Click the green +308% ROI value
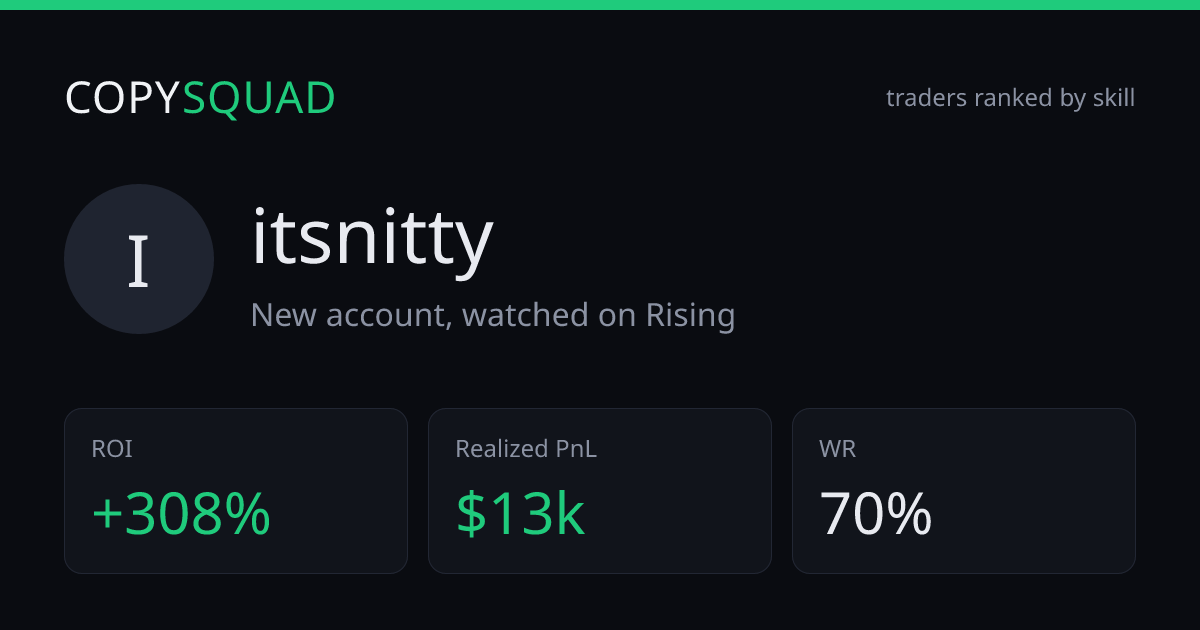This screenshot has width=1200, height=630. [x=181, y=514]
